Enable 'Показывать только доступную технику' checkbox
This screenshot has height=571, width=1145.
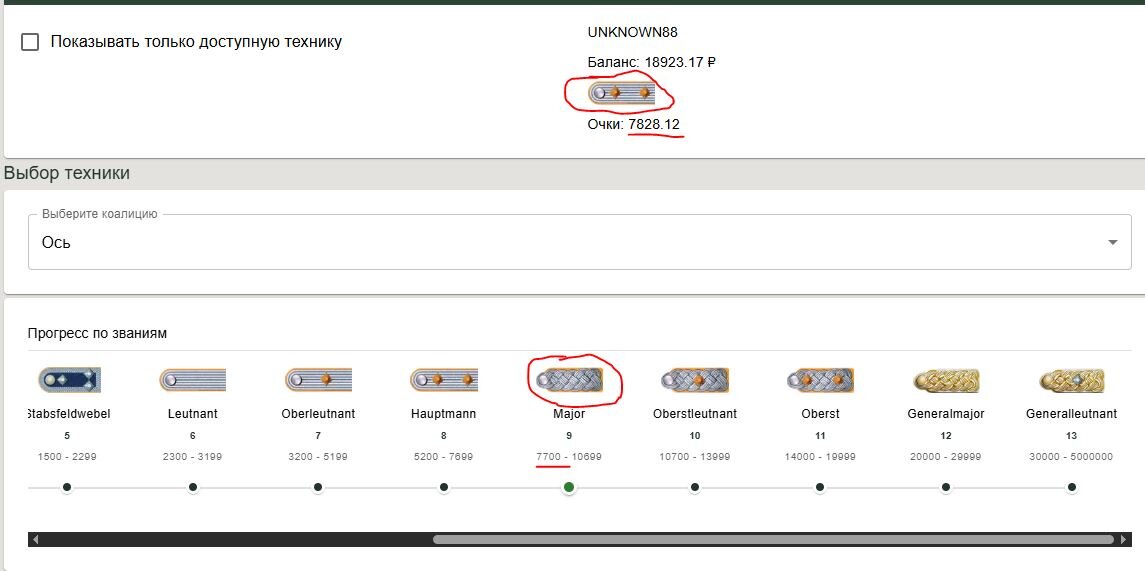point(30,42)
